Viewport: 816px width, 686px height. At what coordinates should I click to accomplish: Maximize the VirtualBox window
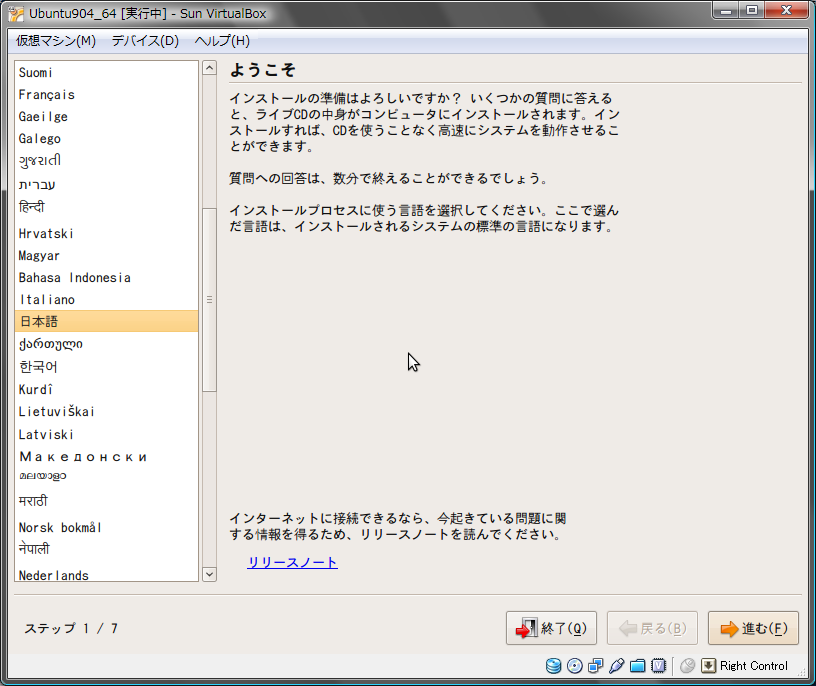[752, 10]
